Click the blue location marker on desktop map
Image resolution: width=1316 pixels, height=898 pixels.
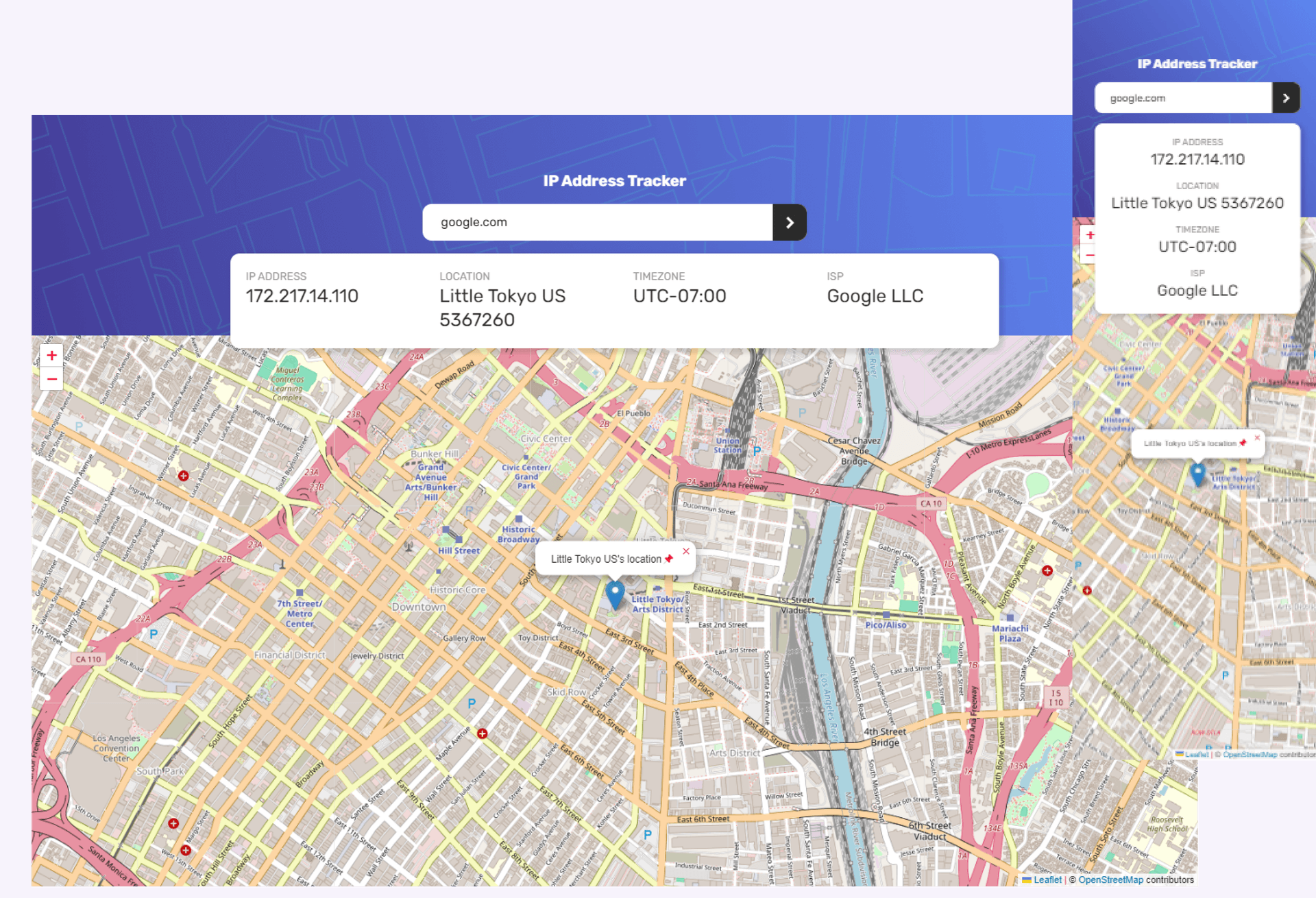tap(615, 595)
